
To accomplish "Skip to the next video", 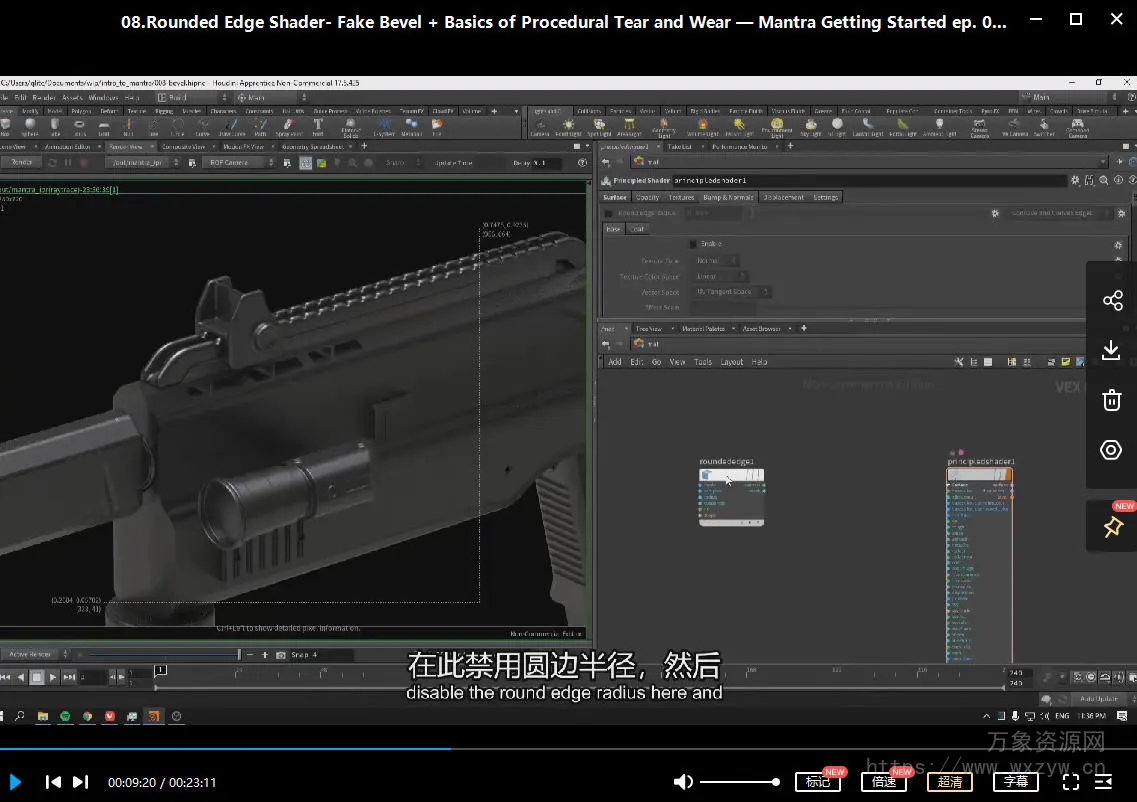I will click(x=81, y=782).
